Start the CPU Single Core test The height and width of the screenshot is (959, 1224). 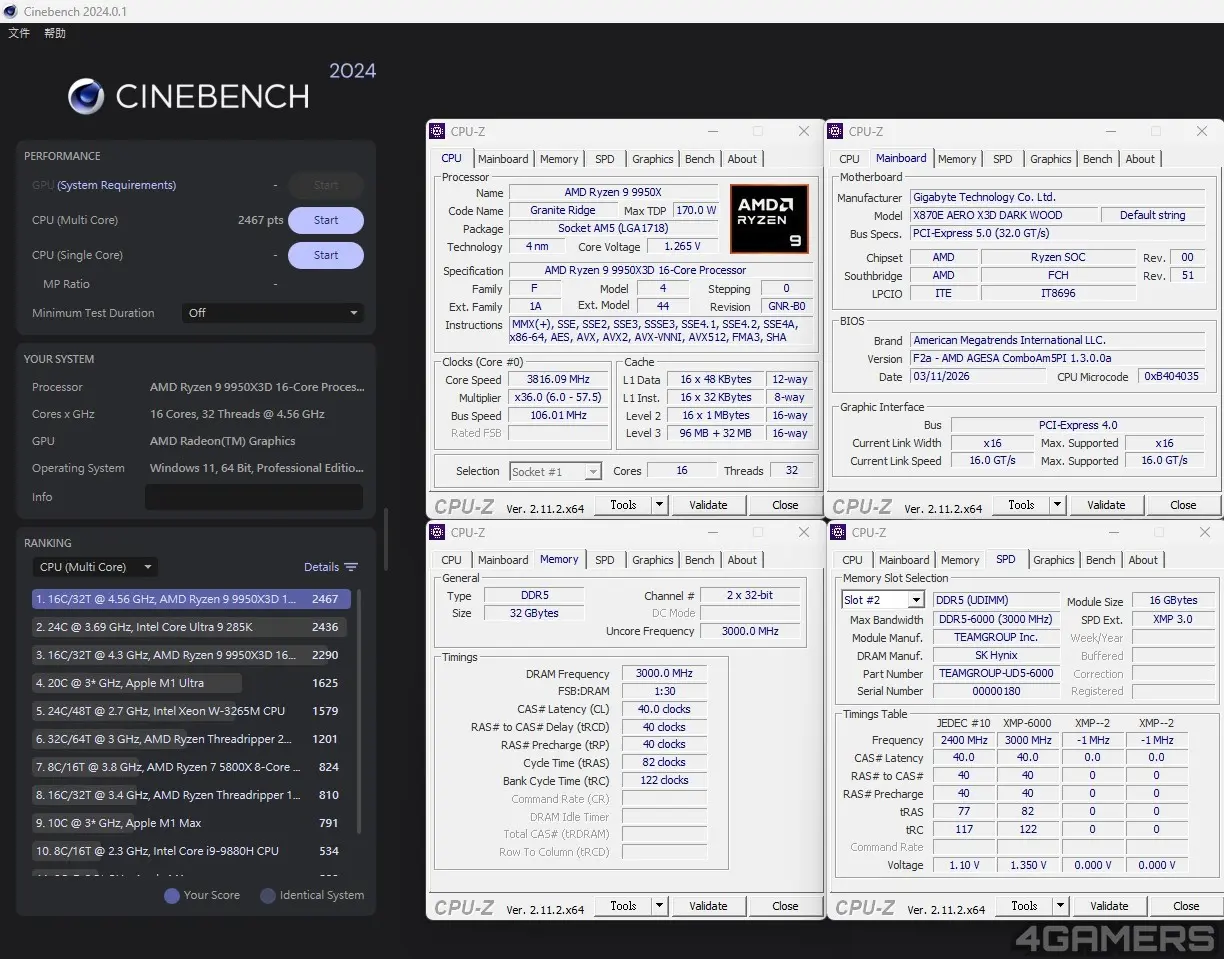[326, 255]
